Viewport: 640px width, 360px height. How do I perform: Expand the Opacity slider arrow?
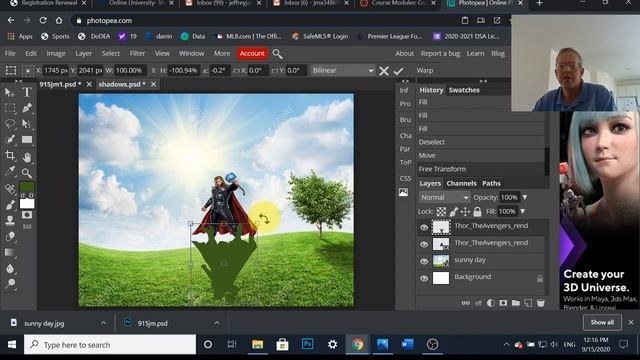coord(525,198)
